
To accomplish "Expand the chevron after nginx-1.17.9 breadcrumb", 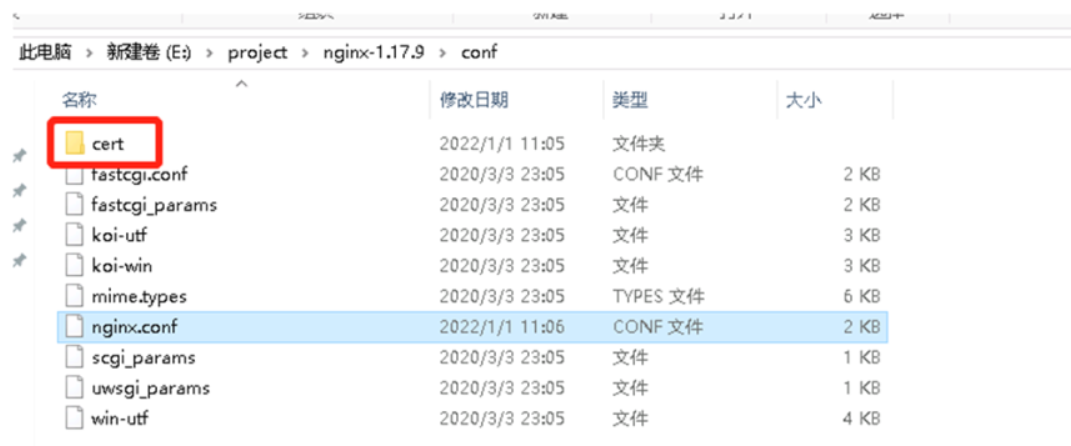I will pos(443,53).
